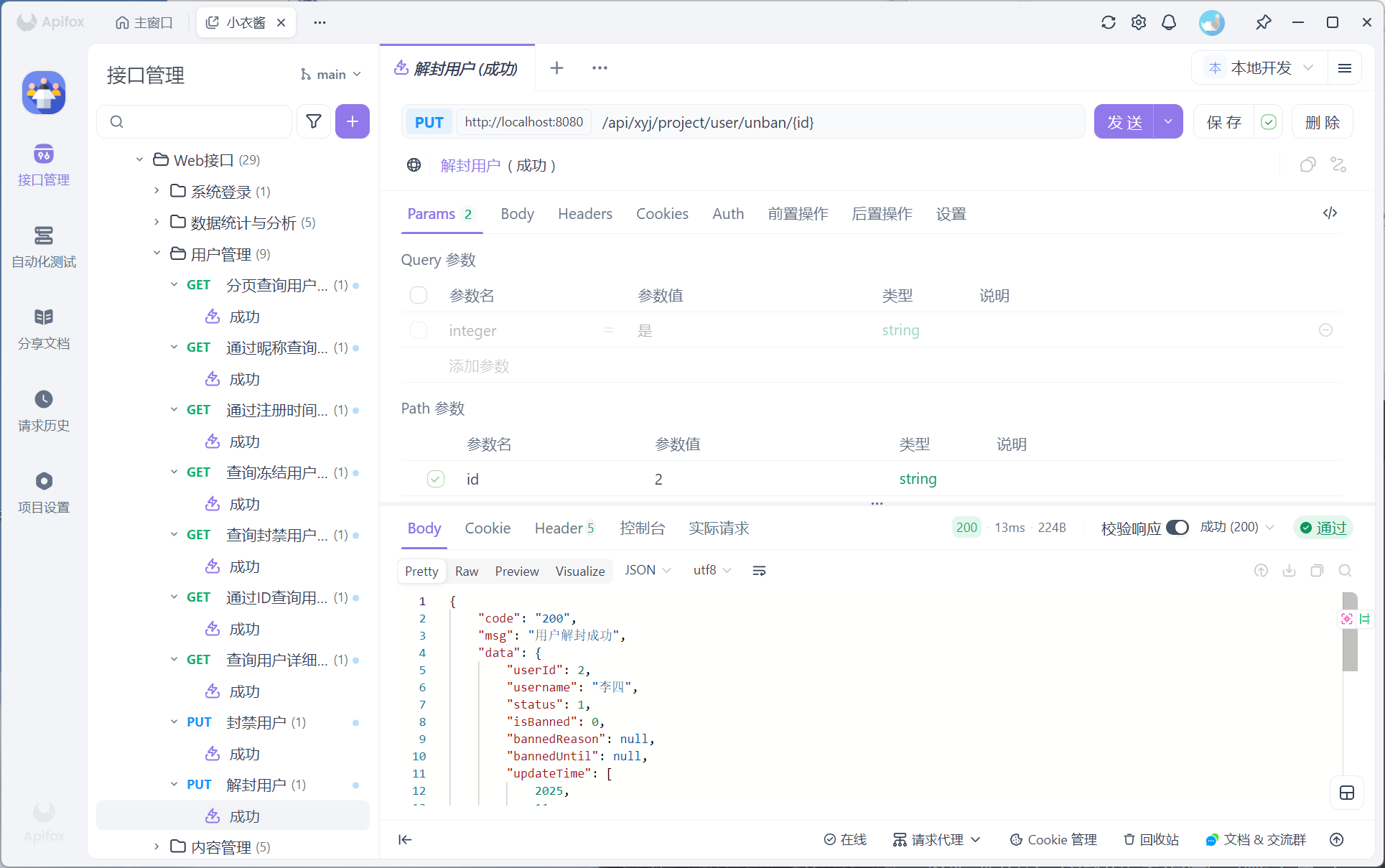
Task: Open the JSON format dropdown
Action: (647, 570)
